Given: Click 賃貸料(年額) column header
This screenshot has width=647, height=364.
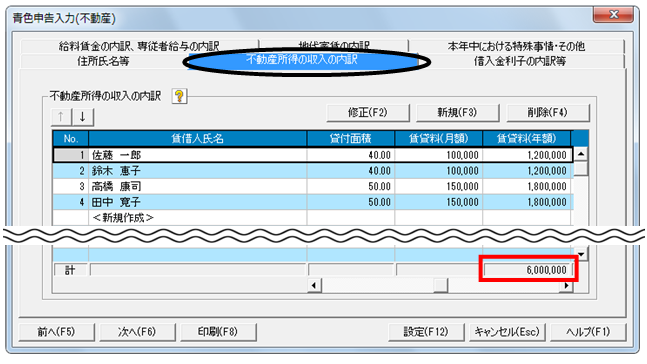Looking at the screenshot, I should [527, 139].
